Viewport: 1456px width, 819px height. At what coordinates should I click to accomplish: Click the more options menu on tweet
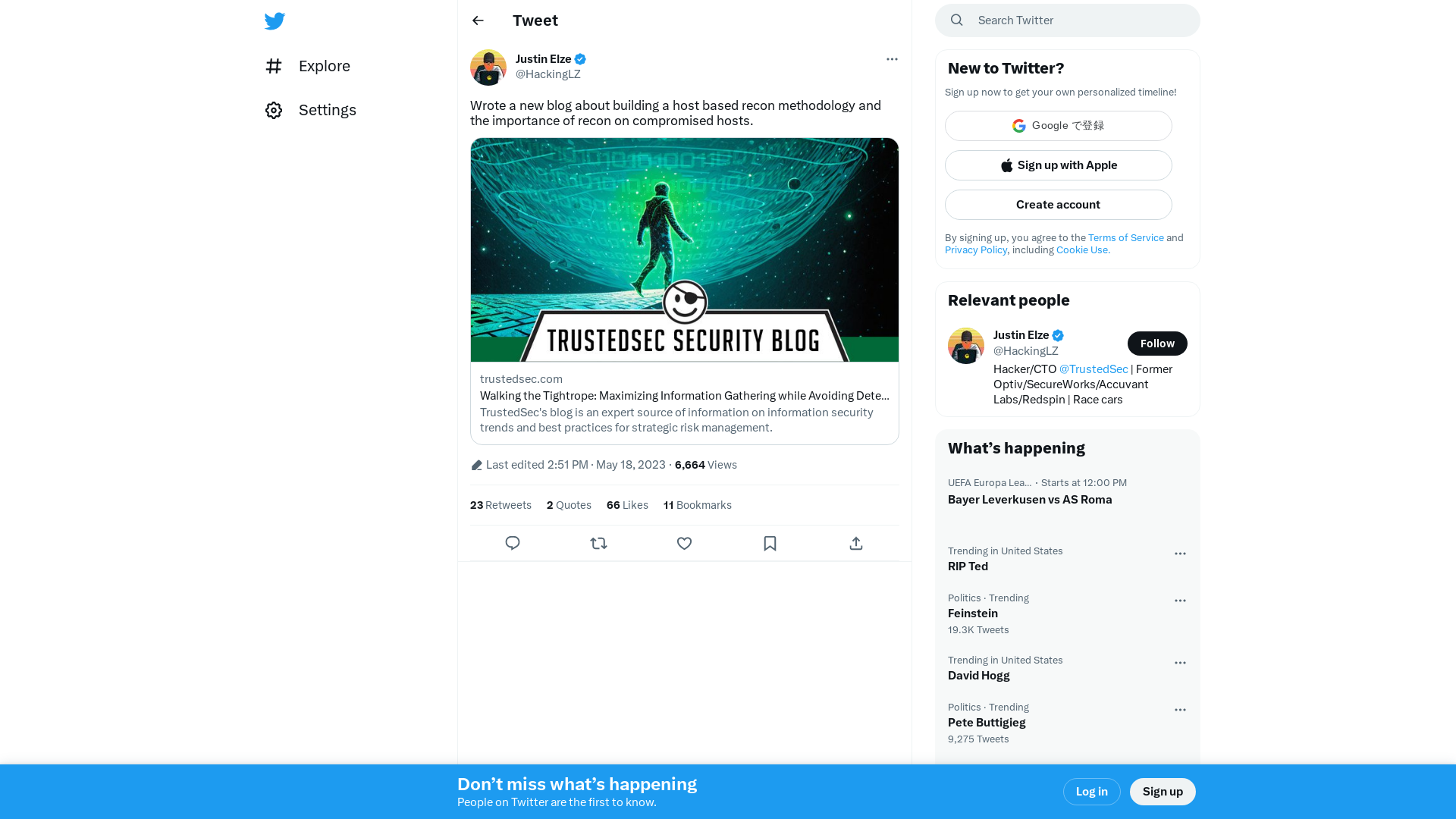pos(890,59)
